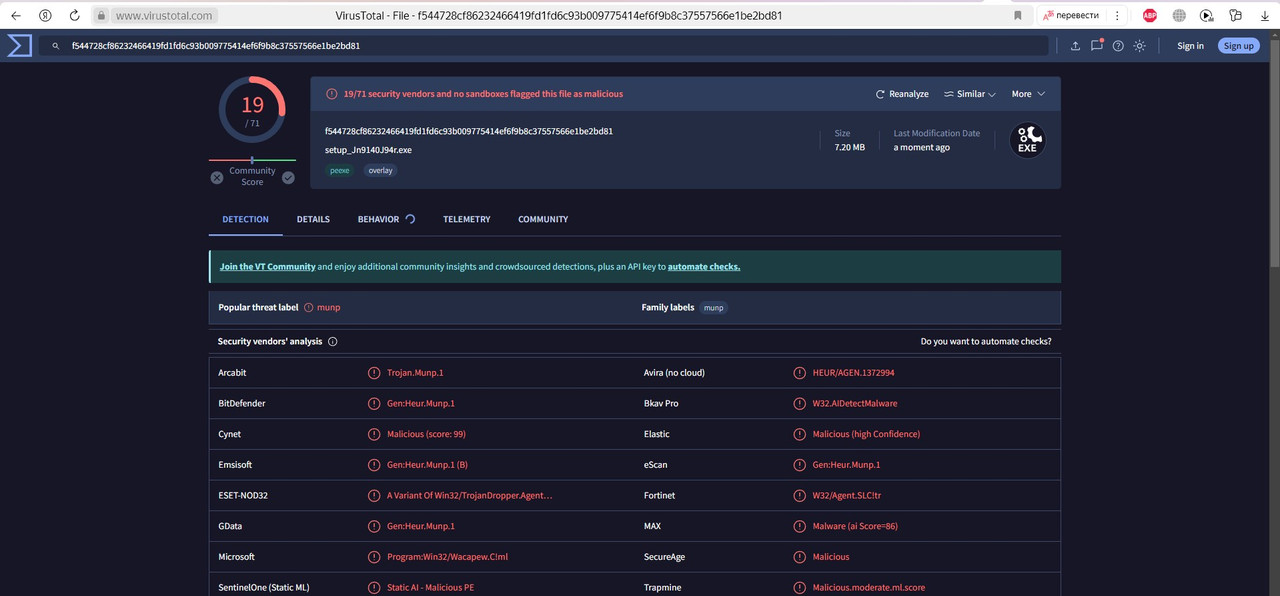1280x596 pixels.
Task: Switch to the DETAILS tab
Action: point(313,219)
